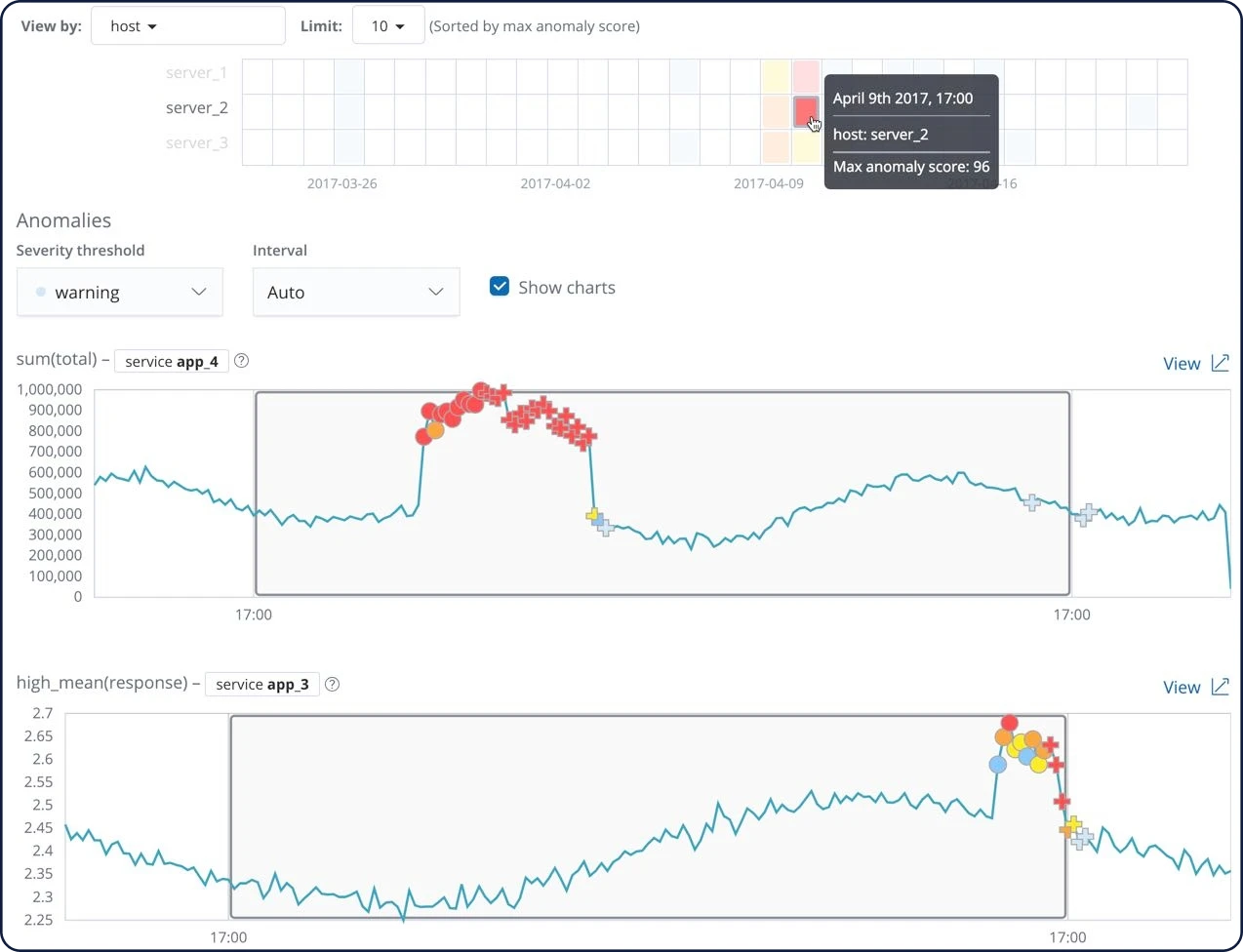Click the yellow cross marker in sum(total) chart

click(592, 515)
